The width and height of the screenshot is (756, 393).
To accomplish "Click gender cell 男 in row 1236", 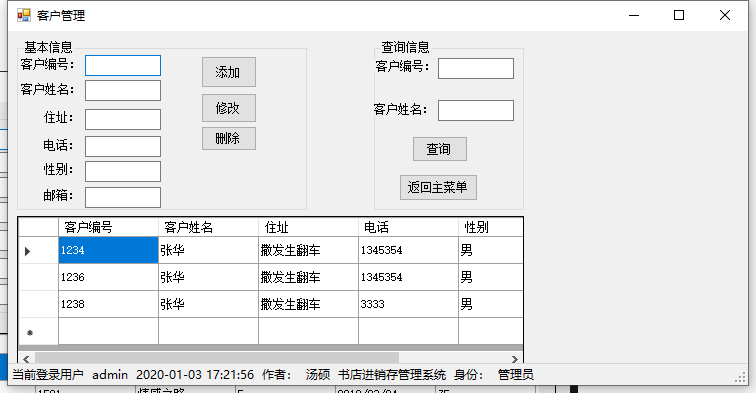I will coord(490,277).
